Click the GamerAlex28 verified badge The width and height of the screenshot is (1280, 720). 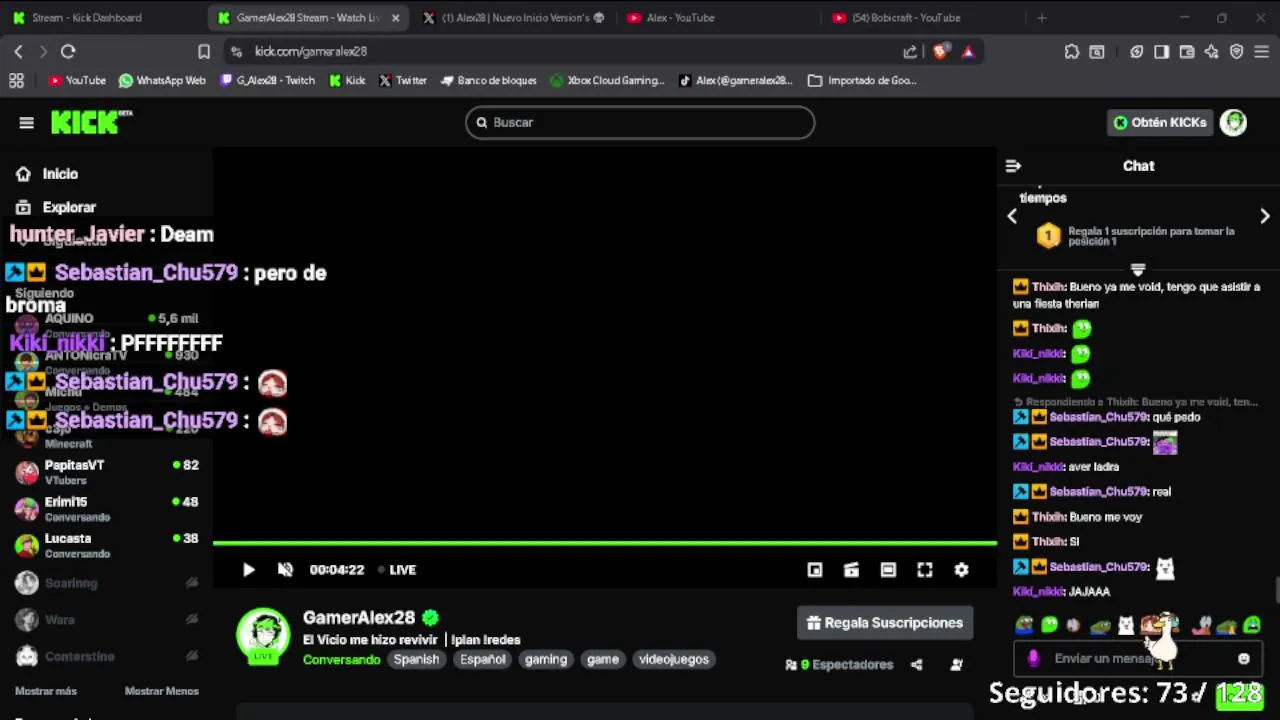tap(430, 618)
